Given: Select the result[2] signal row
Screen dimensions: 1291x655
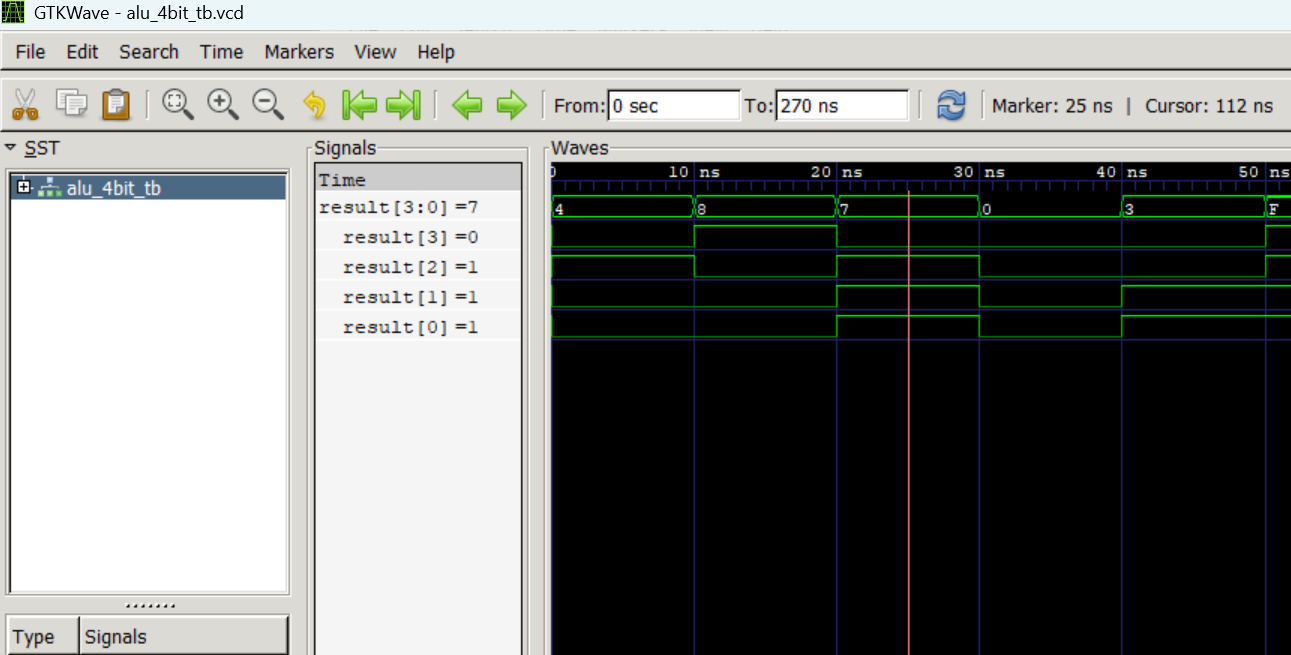Looking at the screenshot, I should tap(418, 267).
